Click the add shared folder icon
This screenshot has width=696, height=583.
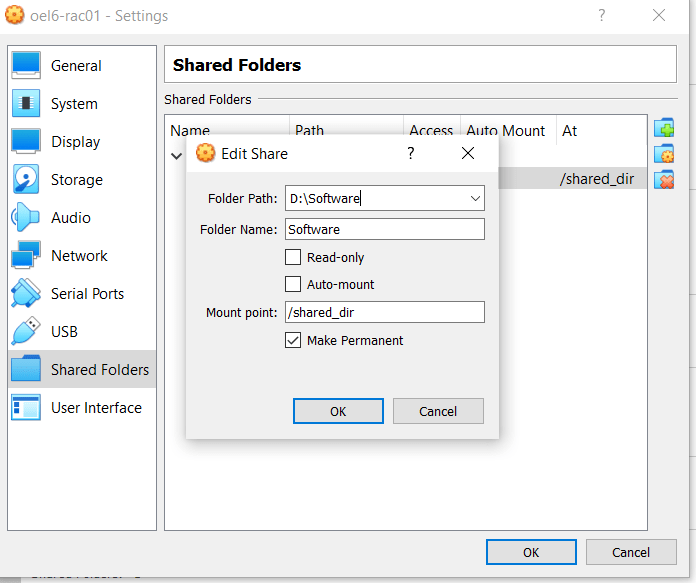coord(664,129)
